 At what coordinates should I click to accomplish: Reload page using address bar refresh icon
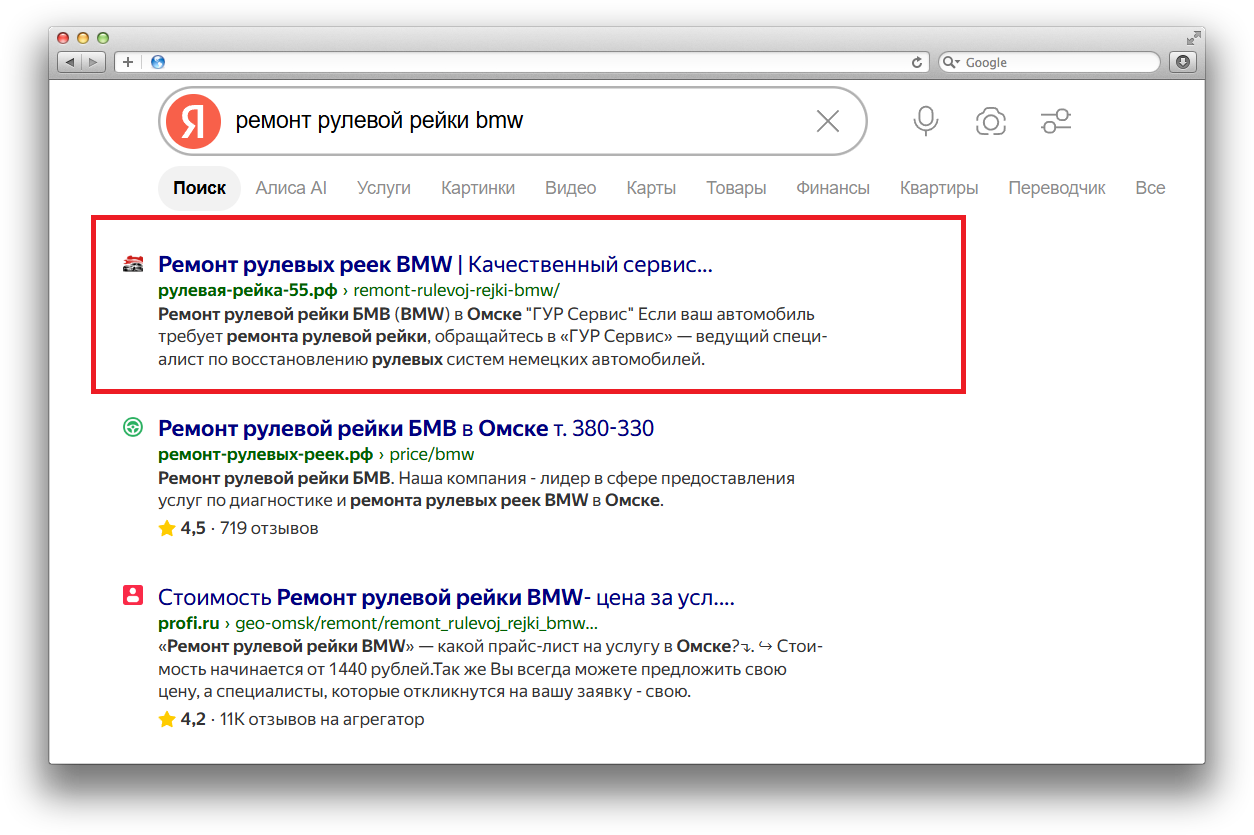click(916, 62)
